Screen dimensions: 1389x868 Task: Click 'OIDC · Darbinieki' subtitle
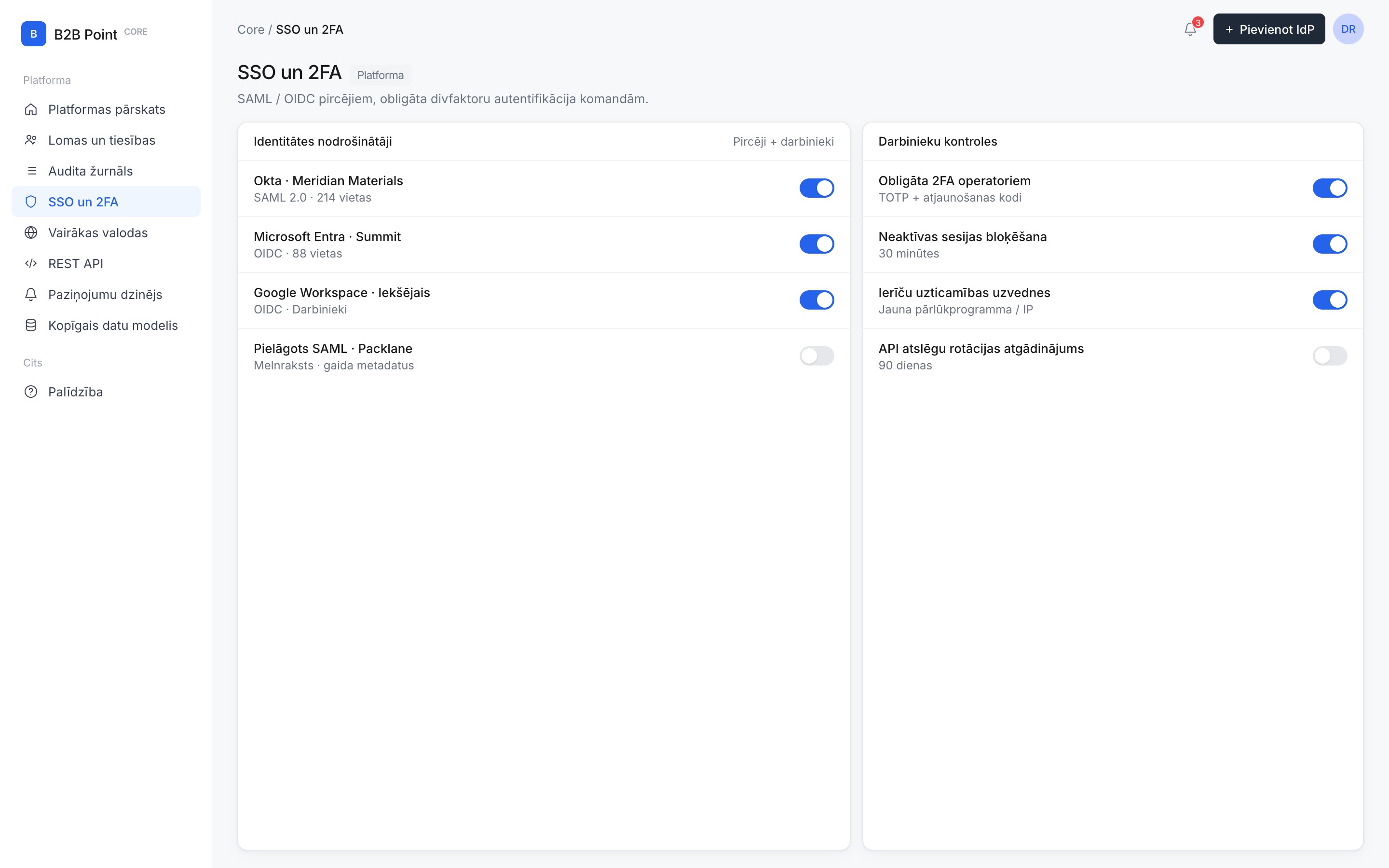300,310
